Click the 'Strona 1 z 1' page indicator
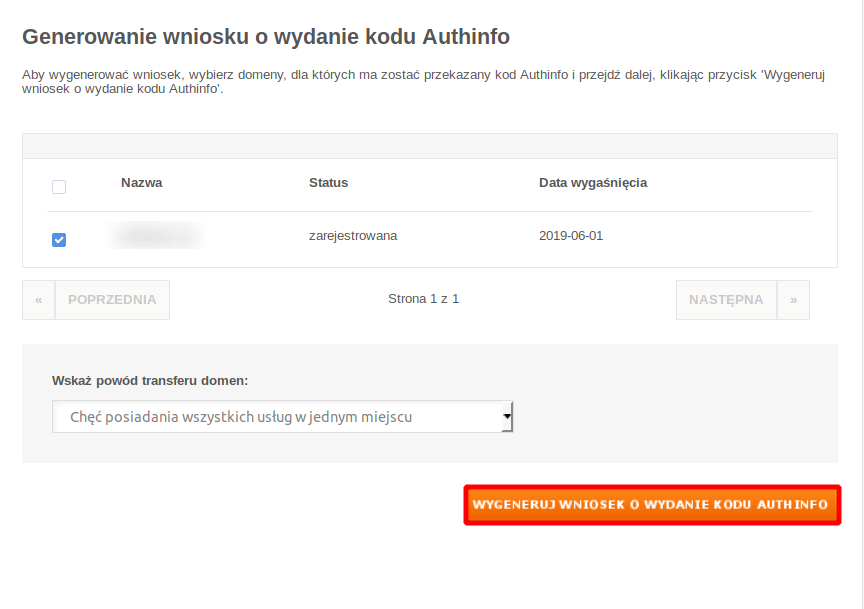 [x=423, y=299]
